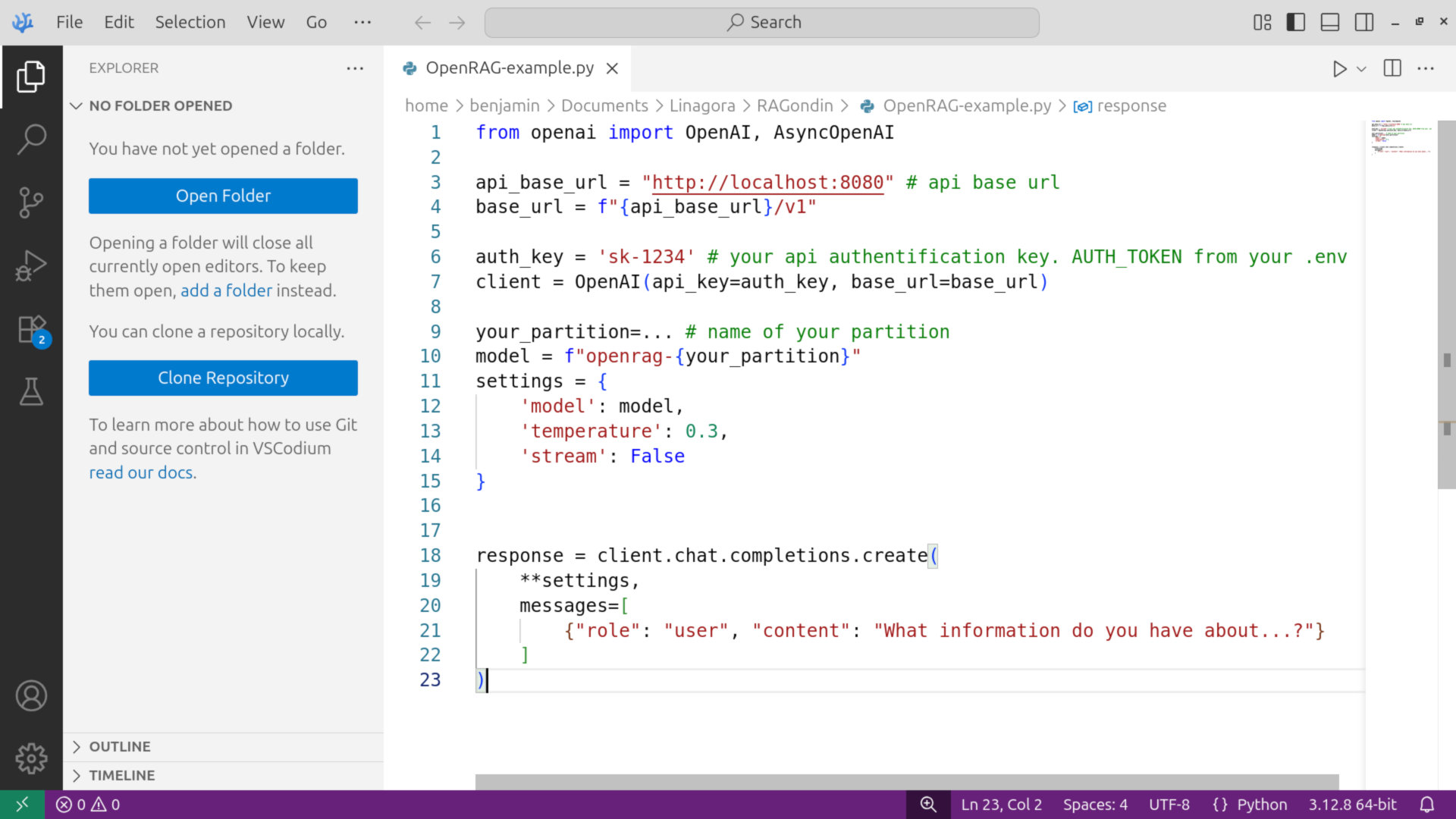Open the Search view in activity bar

click(x=31, y=140)
